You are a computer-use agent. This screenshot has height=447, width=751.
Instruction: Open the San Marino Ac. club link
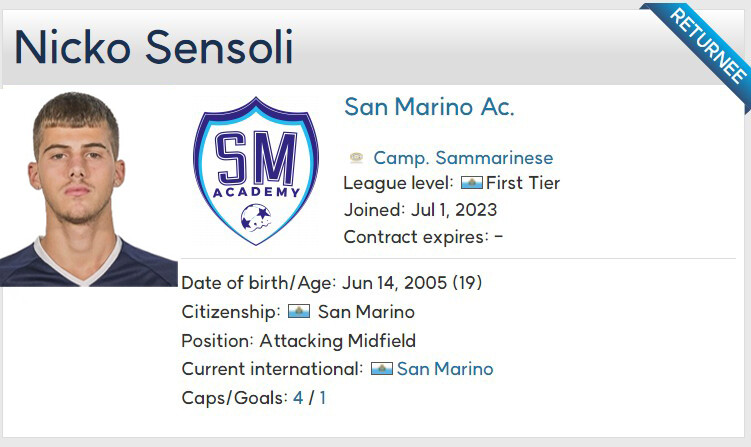[429, 107]
